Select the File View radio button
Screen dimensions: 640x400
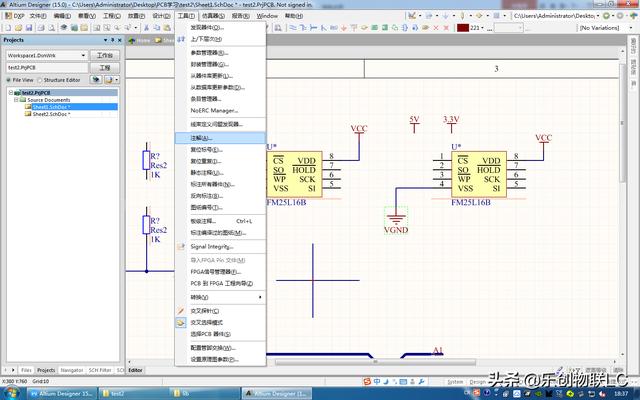coord(9,80)
